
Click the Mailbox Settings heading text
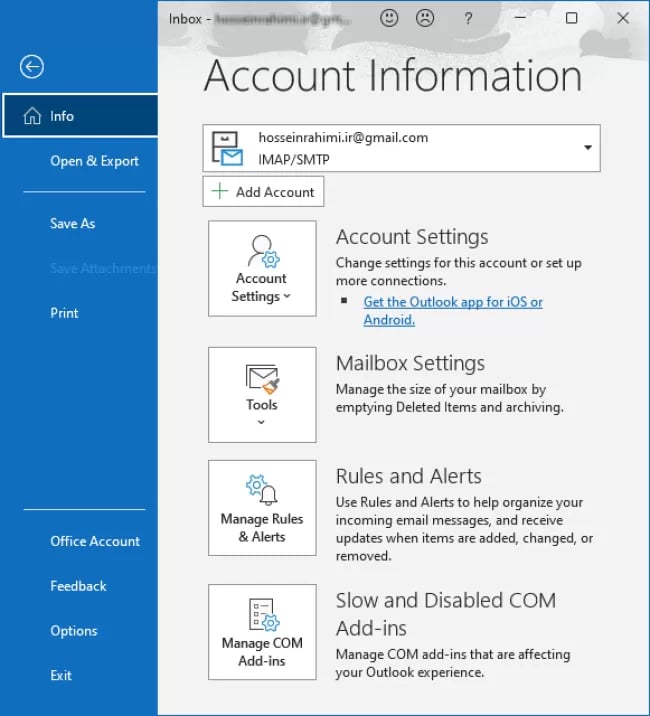click(410, 363)
